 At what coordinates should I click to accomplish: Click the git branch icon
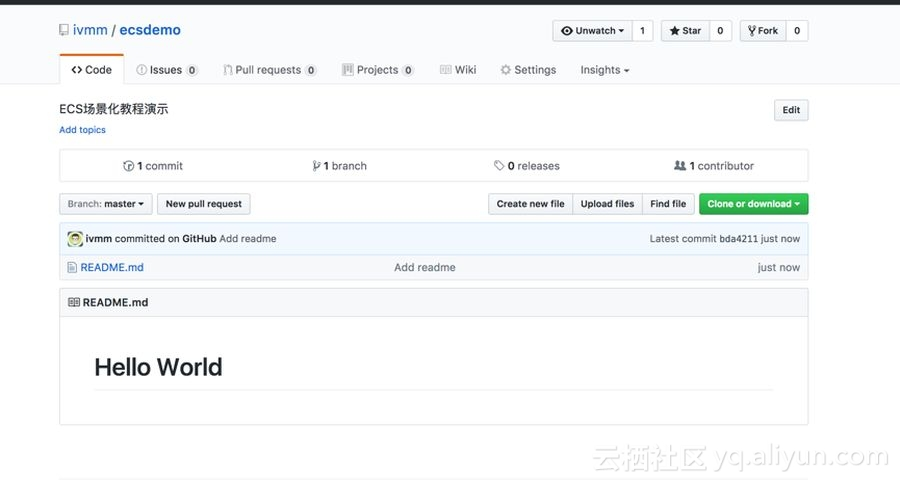pos(316,166)
